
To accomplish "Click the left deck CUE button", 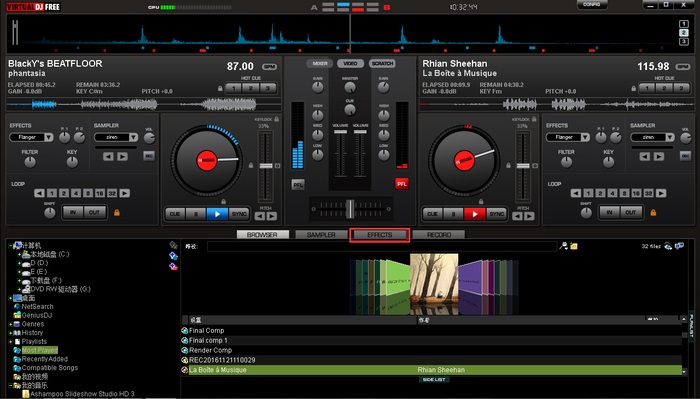I will pos(175,214).
